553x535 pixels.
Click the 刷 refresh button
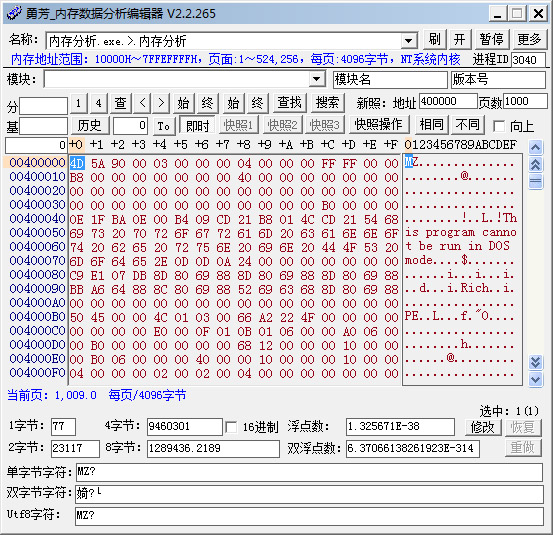(434, 39)
